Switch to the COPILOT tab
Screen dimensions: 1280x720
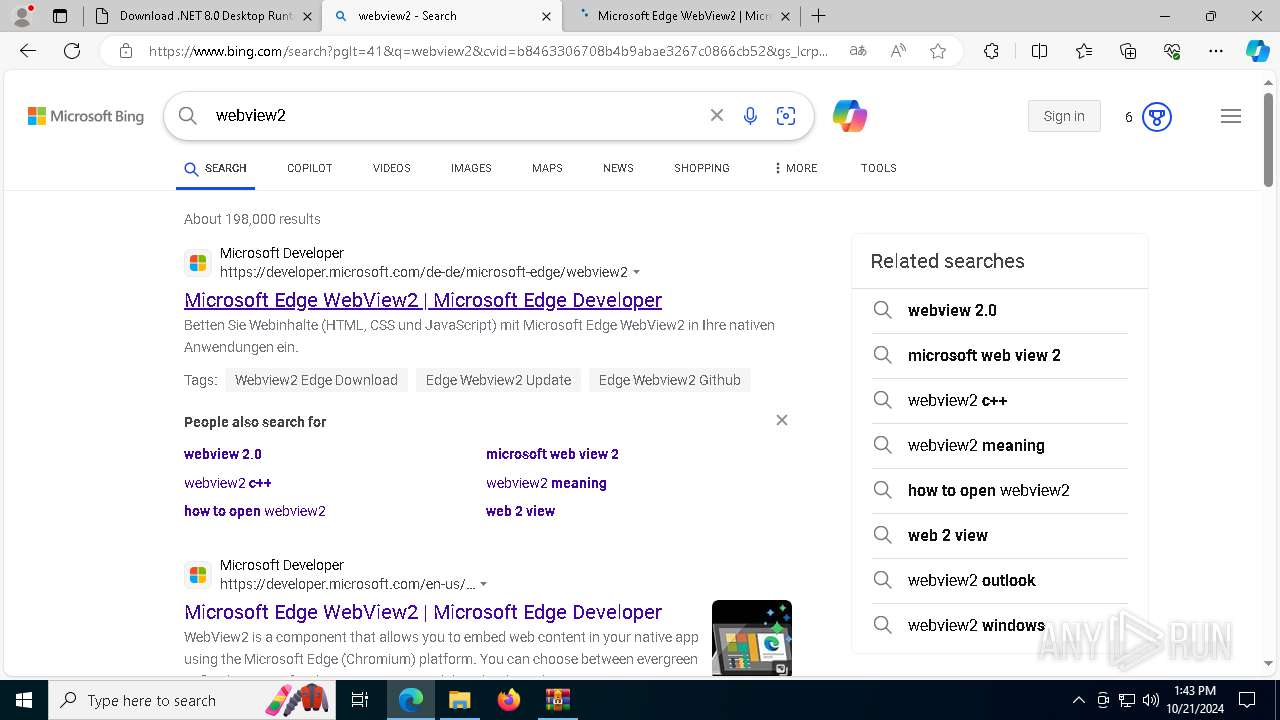(310, 168)
